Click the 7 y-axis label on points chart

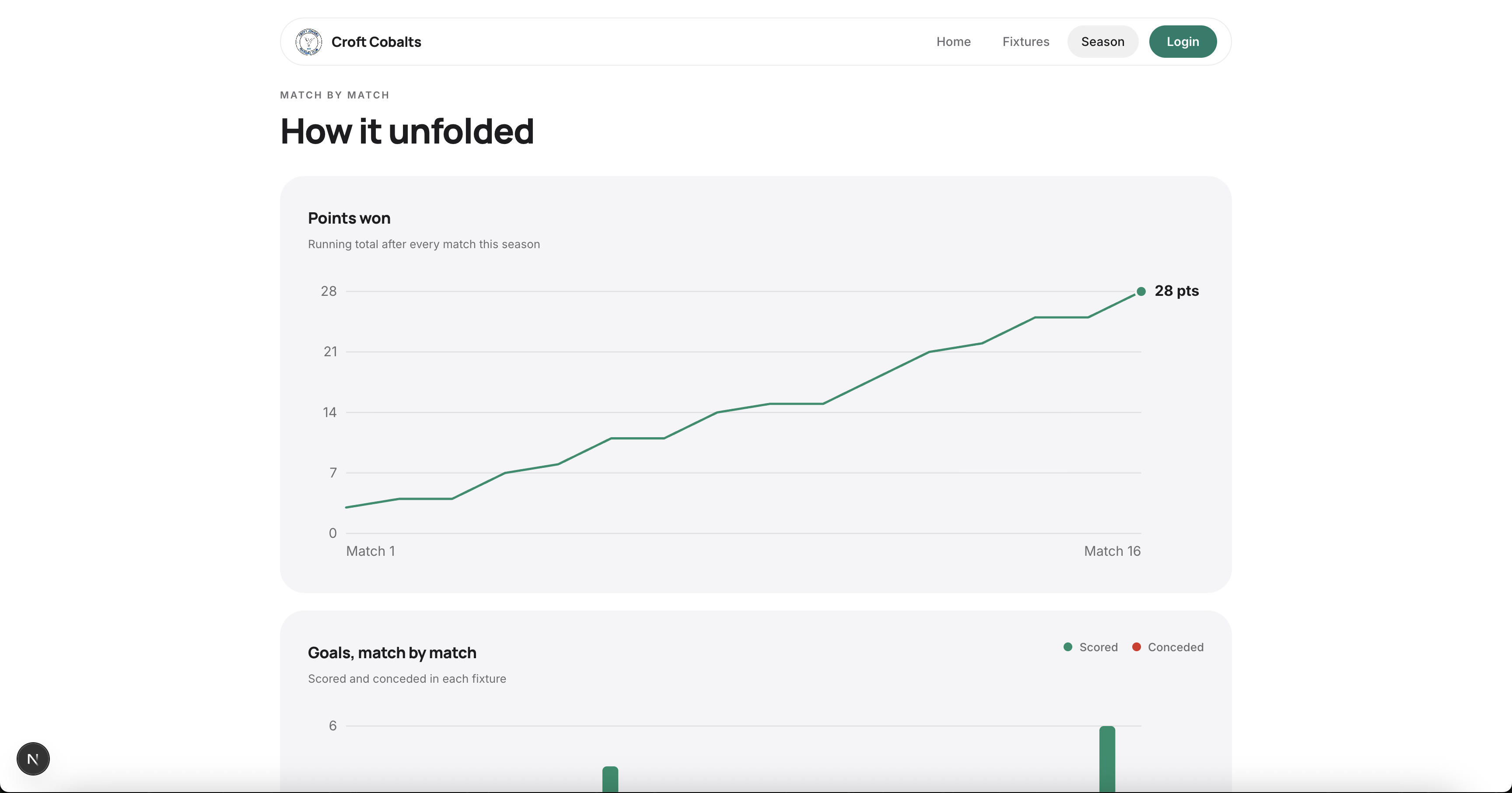point(333,473)
